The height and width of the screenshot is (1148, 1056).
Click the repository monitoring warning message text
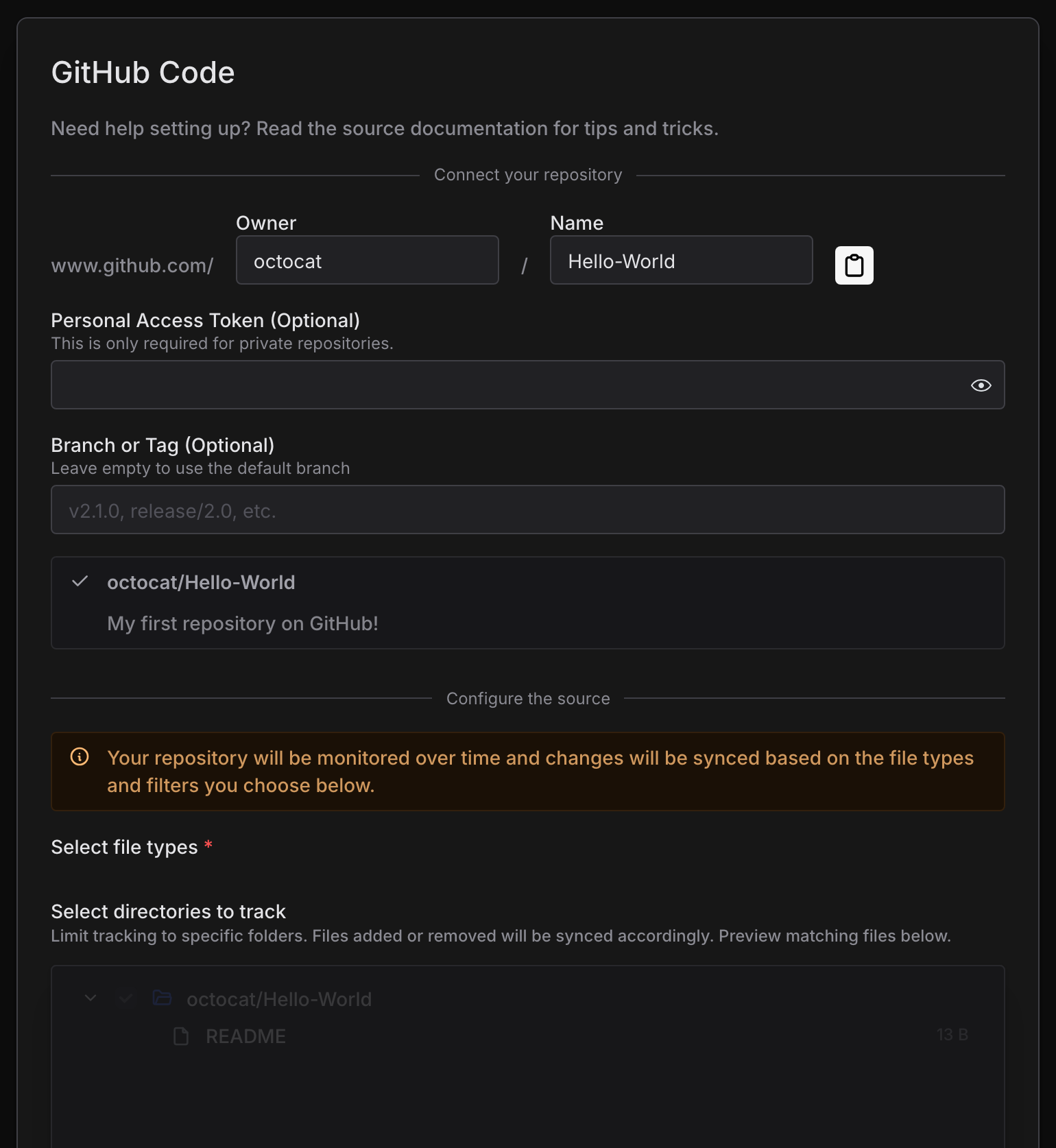(x=540, y=772)
